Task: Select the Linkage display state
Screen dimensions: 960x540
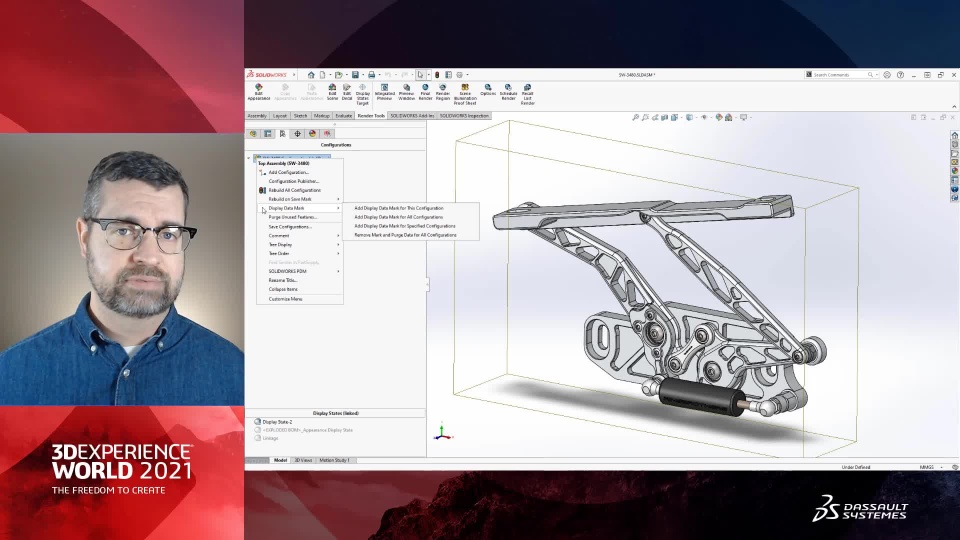Action: pos(266,438)
